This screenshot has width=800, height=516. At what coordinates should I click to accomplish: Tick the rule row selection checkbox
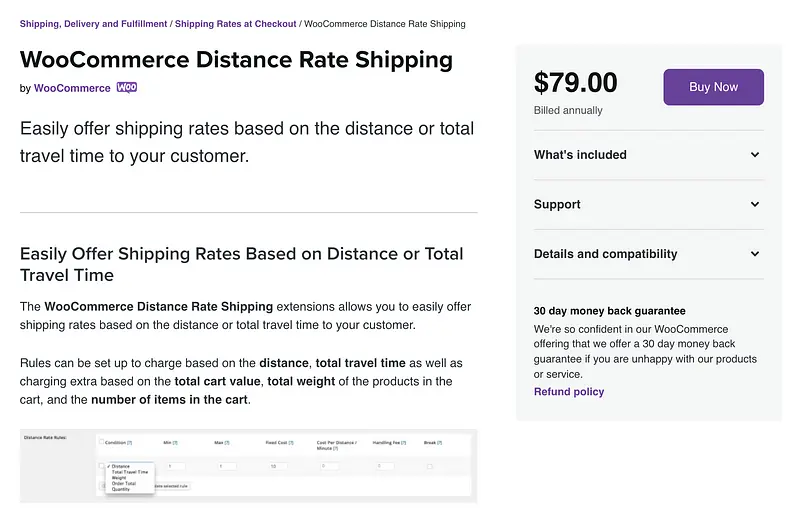coord(101,466)
